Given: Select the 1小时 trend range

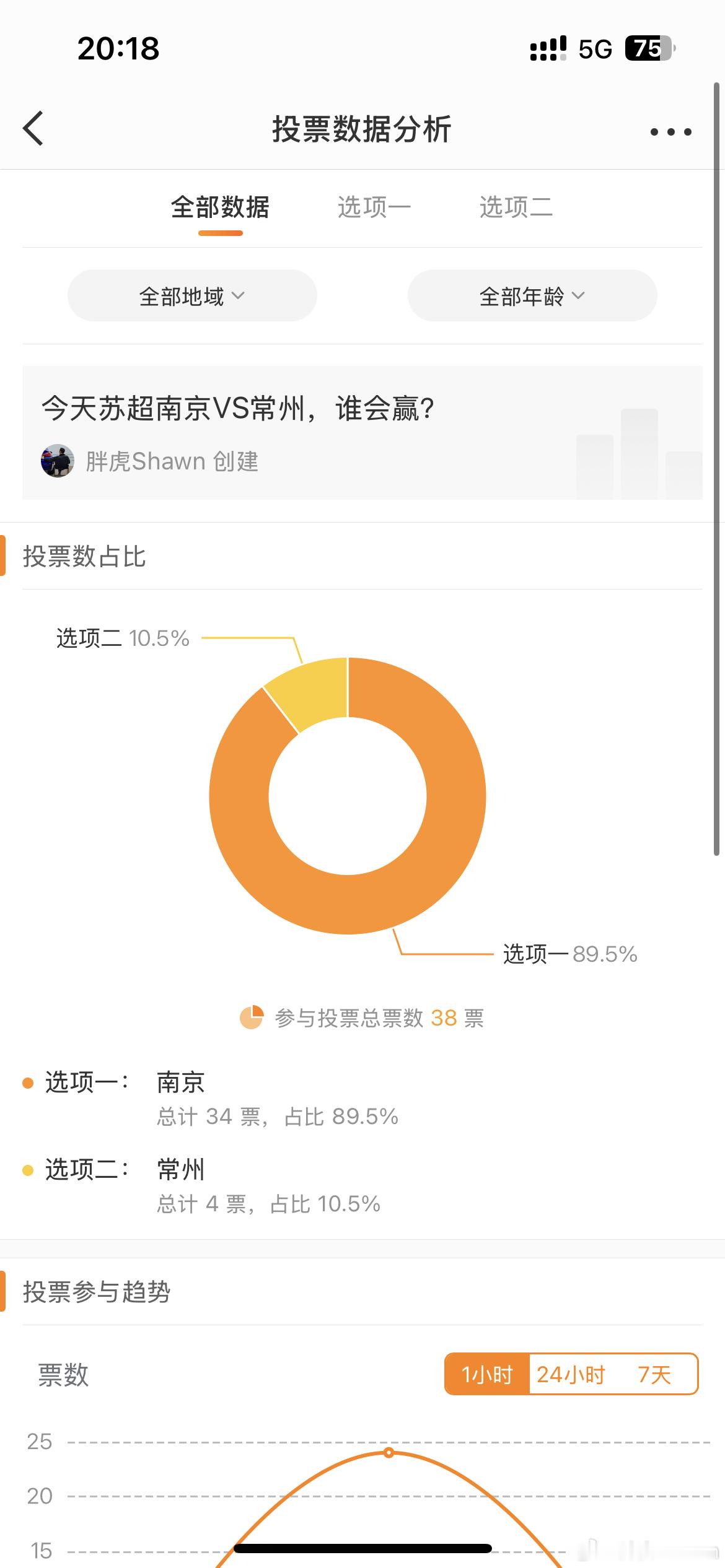Looking at the screenshot, I should 487,1375.
